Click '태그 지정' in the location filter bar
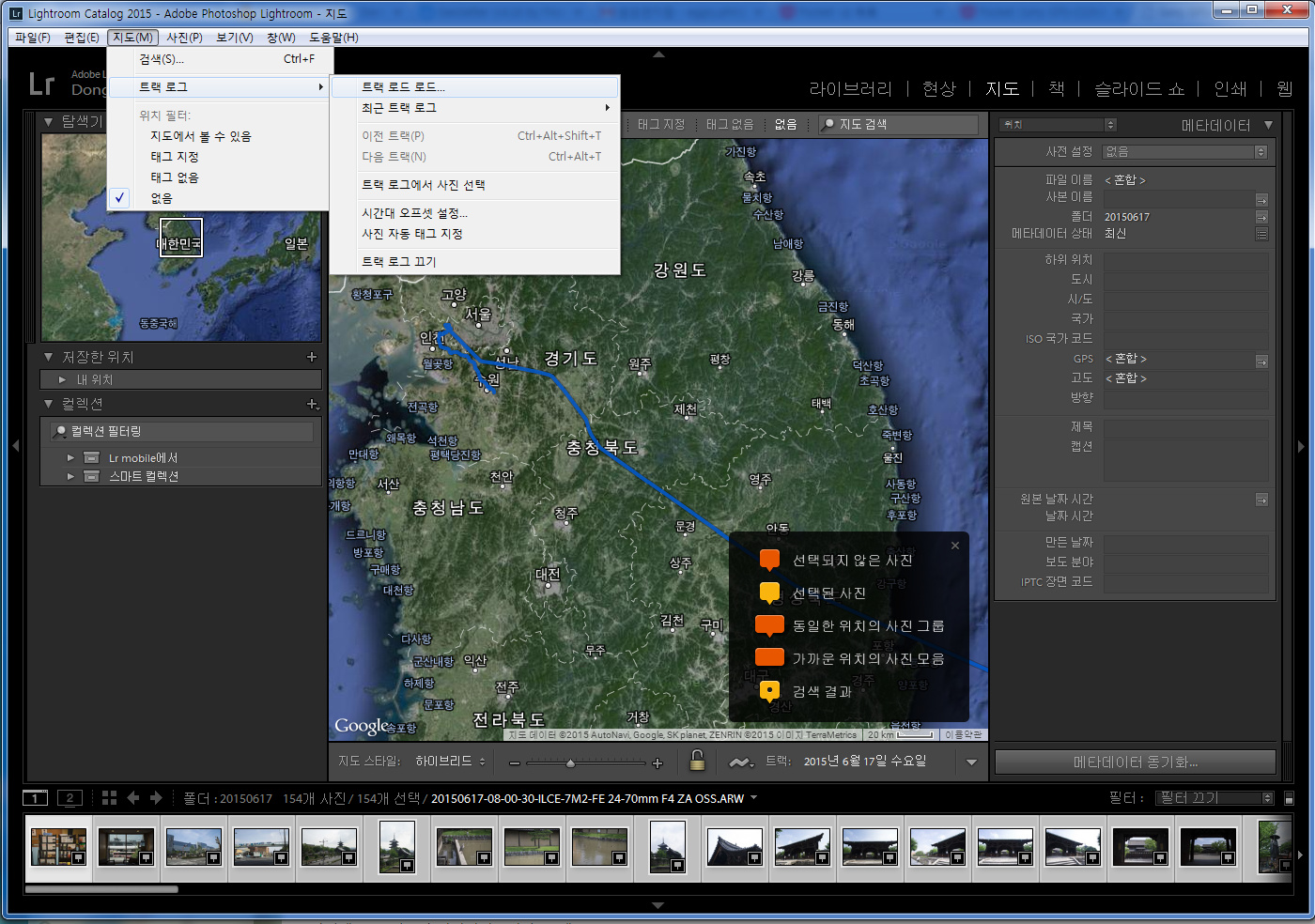The width and height of the screenshot is (1315, 924). pos(661,124)
